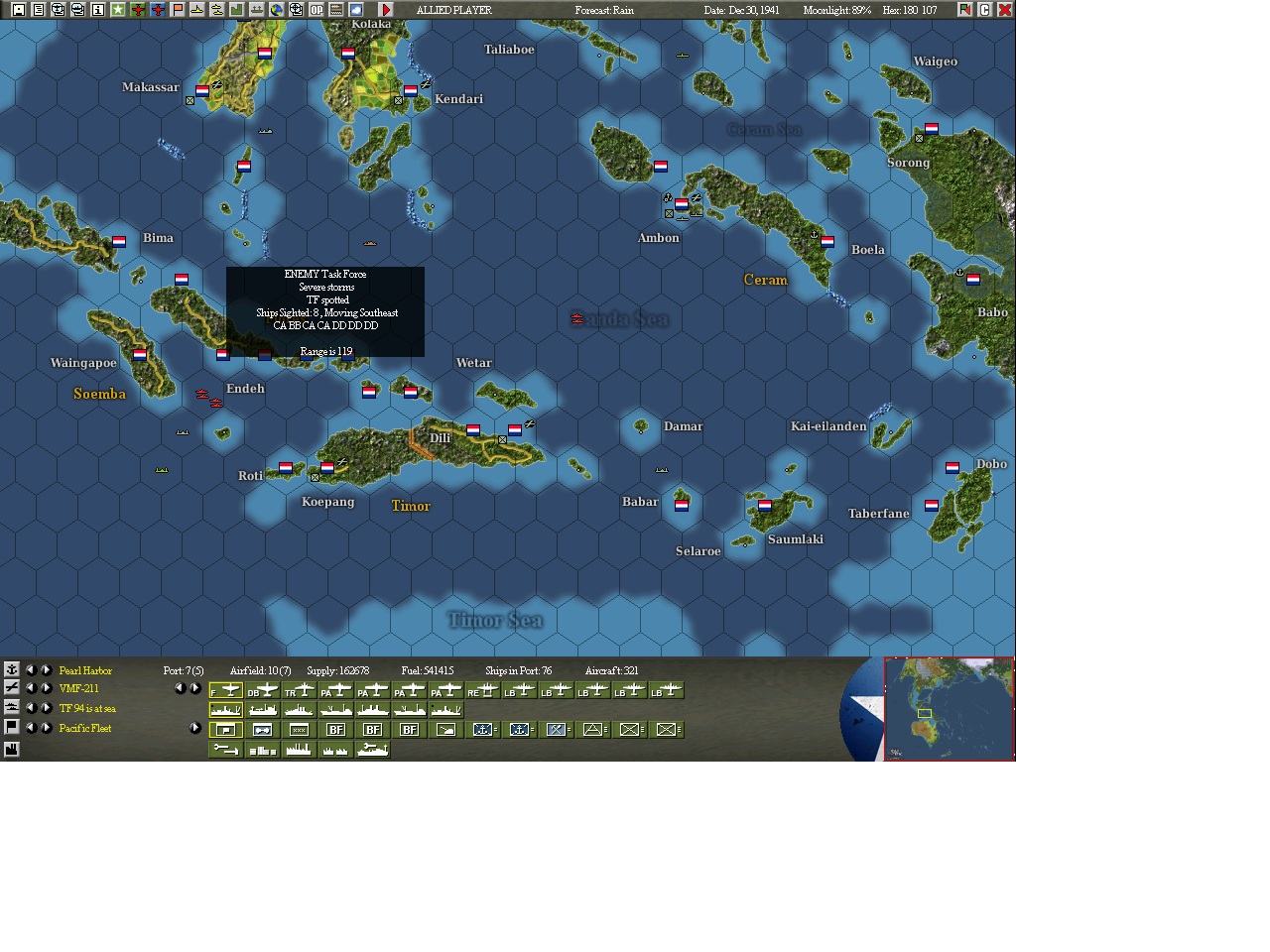Select the F fighter squadron icon

click(225, 690)
